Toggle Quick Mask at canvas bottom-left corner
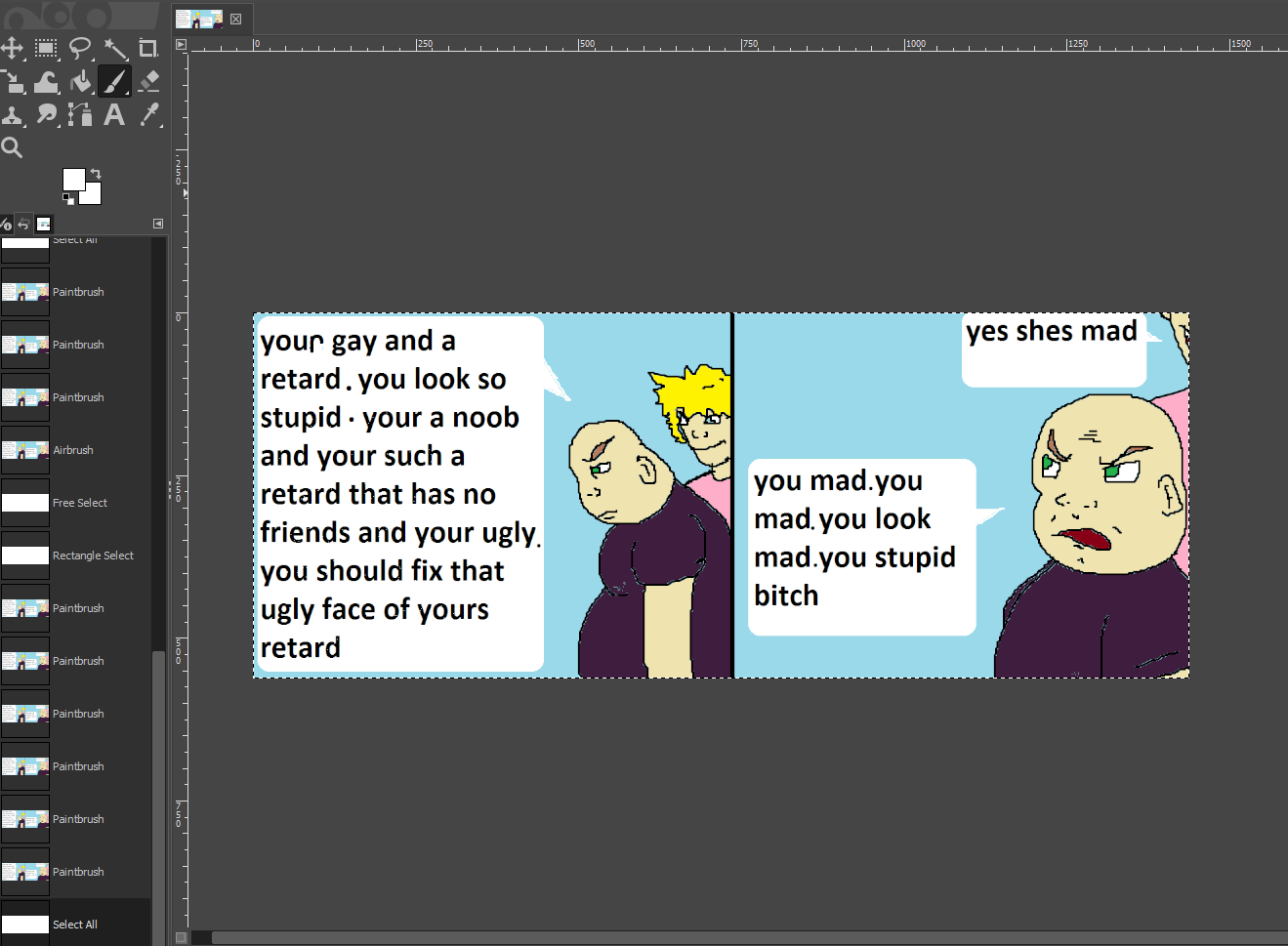1288x946 pixels. coord(181,938)
